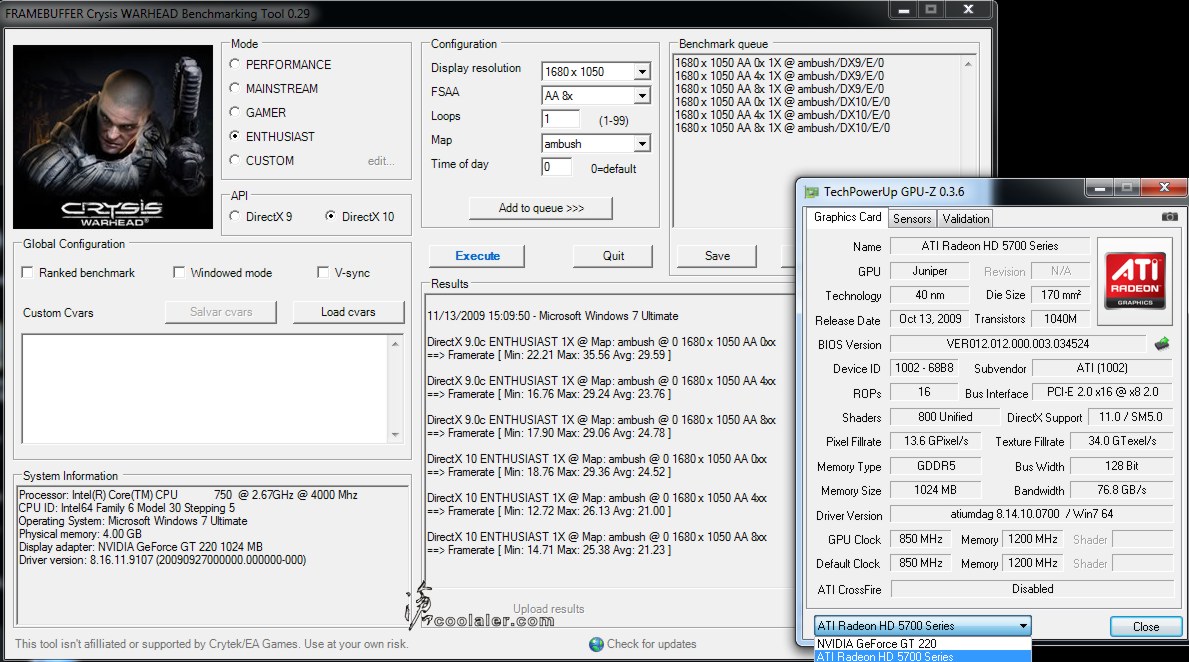Select GAMER mode

(234, 112)
